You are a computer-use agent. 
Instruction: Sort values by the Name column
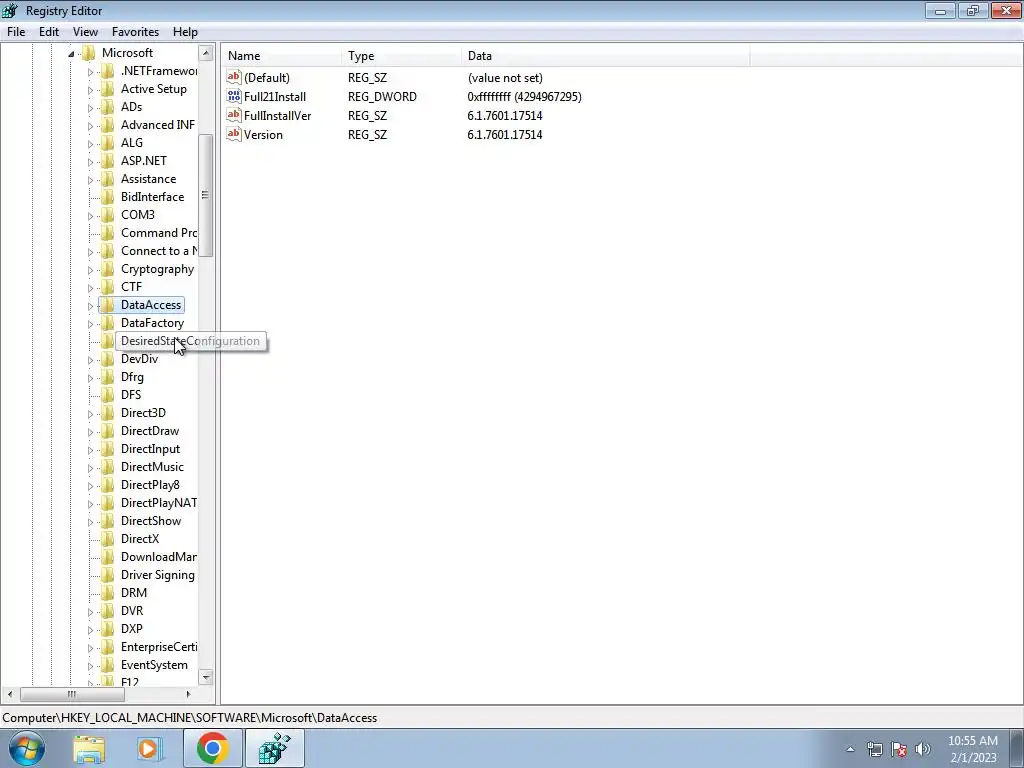281,56
